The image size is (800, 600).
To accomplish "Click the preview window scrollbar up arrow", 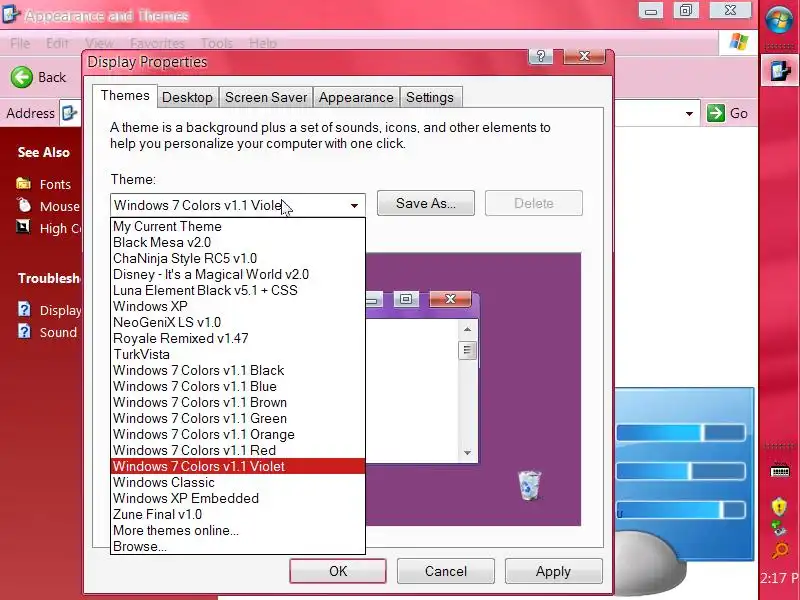I will (x=467, y=330).
